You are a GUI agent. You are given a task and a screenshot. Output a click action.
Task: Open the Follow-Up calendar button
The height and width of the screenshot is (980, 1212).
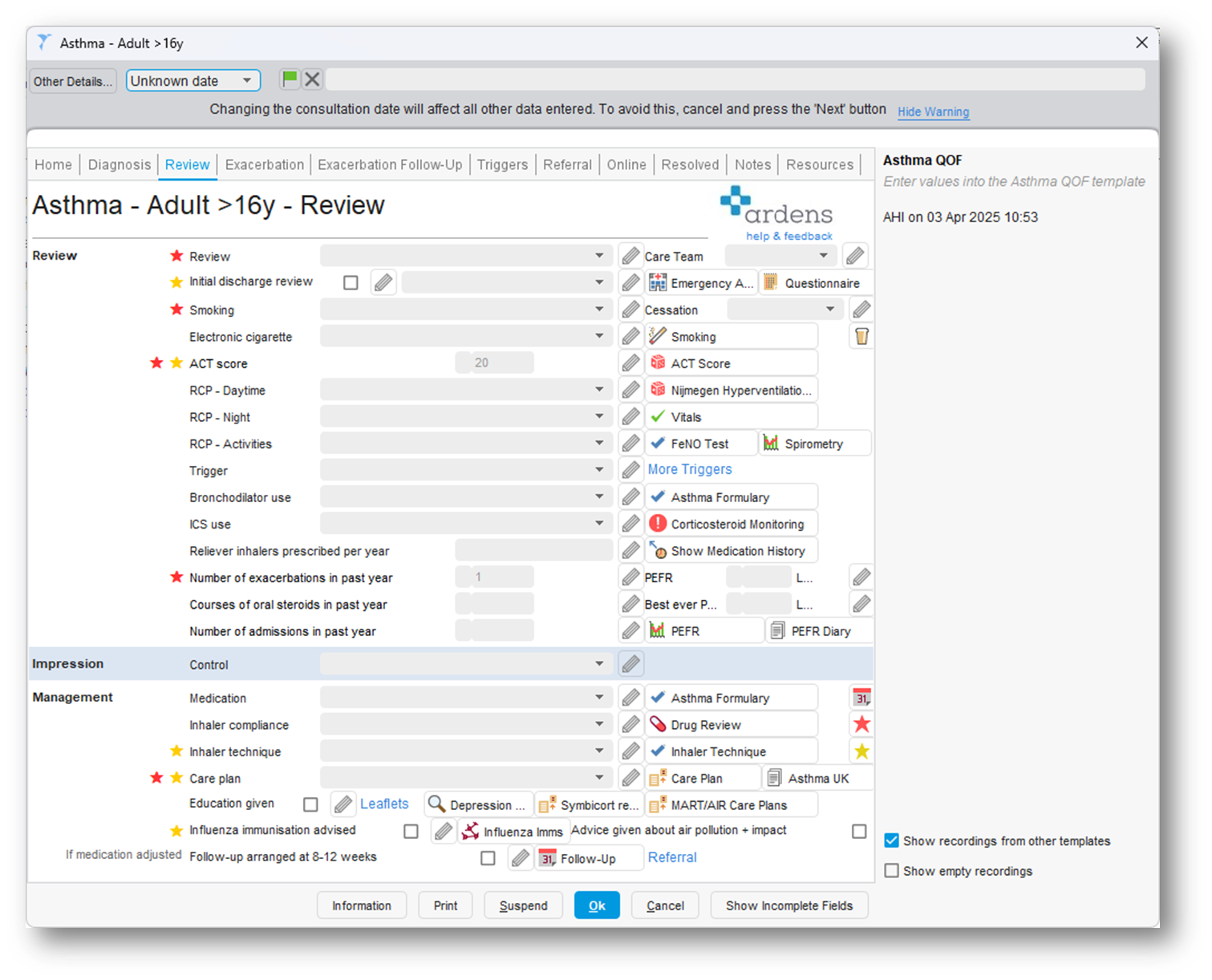[x=589, y=858]
